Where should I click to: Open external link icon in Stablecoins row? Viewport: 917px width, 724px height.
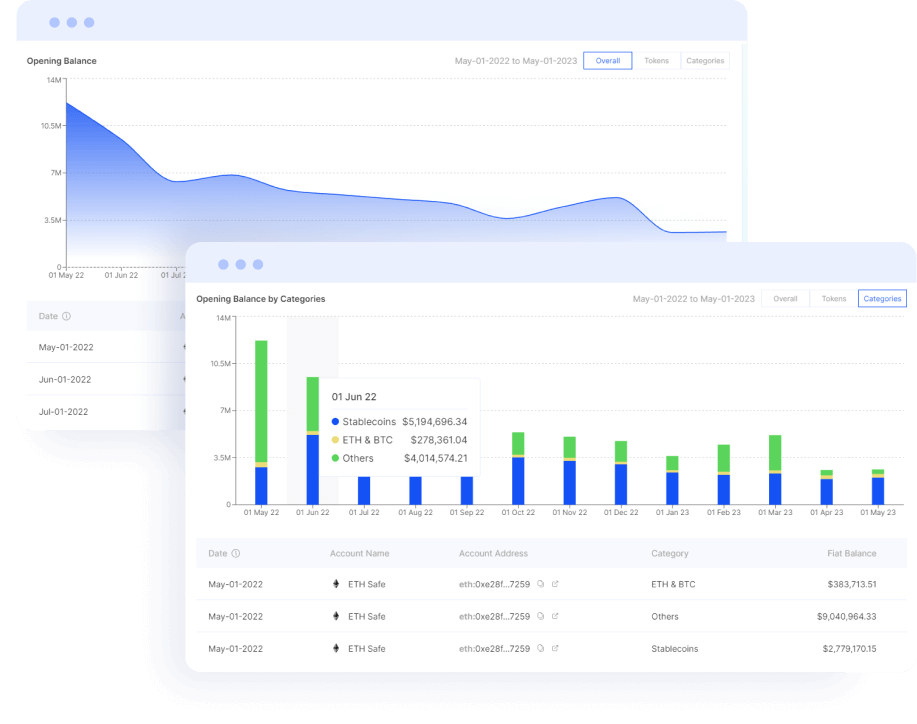tap(556, 649)
